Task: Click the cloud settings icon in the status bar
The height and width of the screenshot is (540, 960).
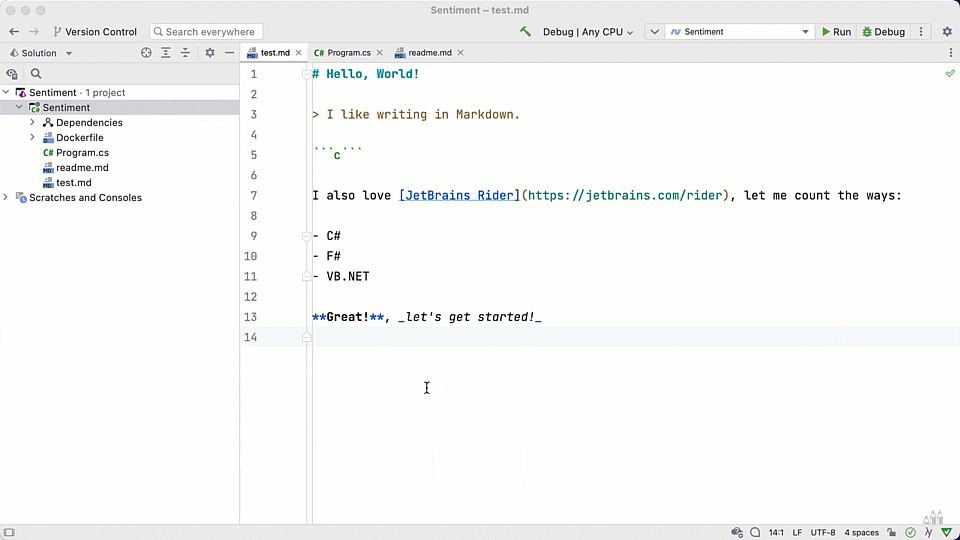Action: pyautogui.click(x=737, y=533)
